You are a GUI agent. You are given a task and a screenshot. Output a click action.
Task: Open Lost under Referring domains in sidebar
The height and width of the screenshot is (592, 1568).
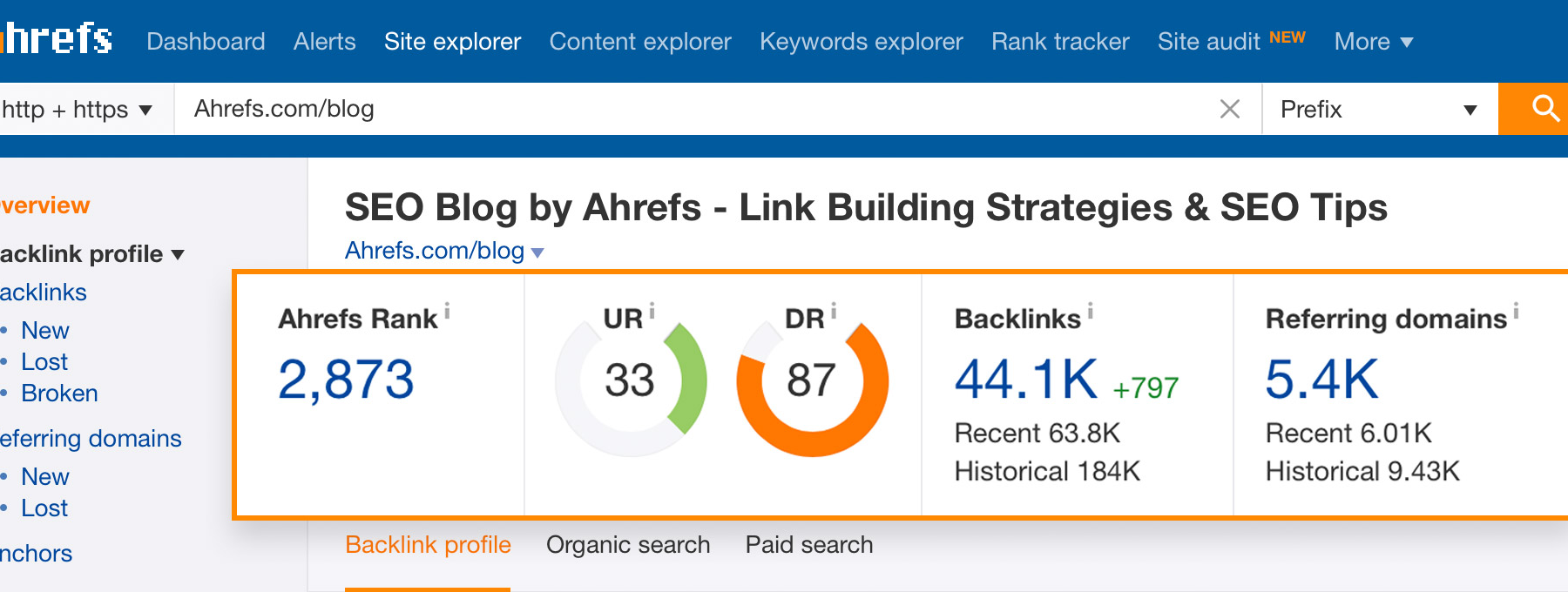(x=44, y=508)
